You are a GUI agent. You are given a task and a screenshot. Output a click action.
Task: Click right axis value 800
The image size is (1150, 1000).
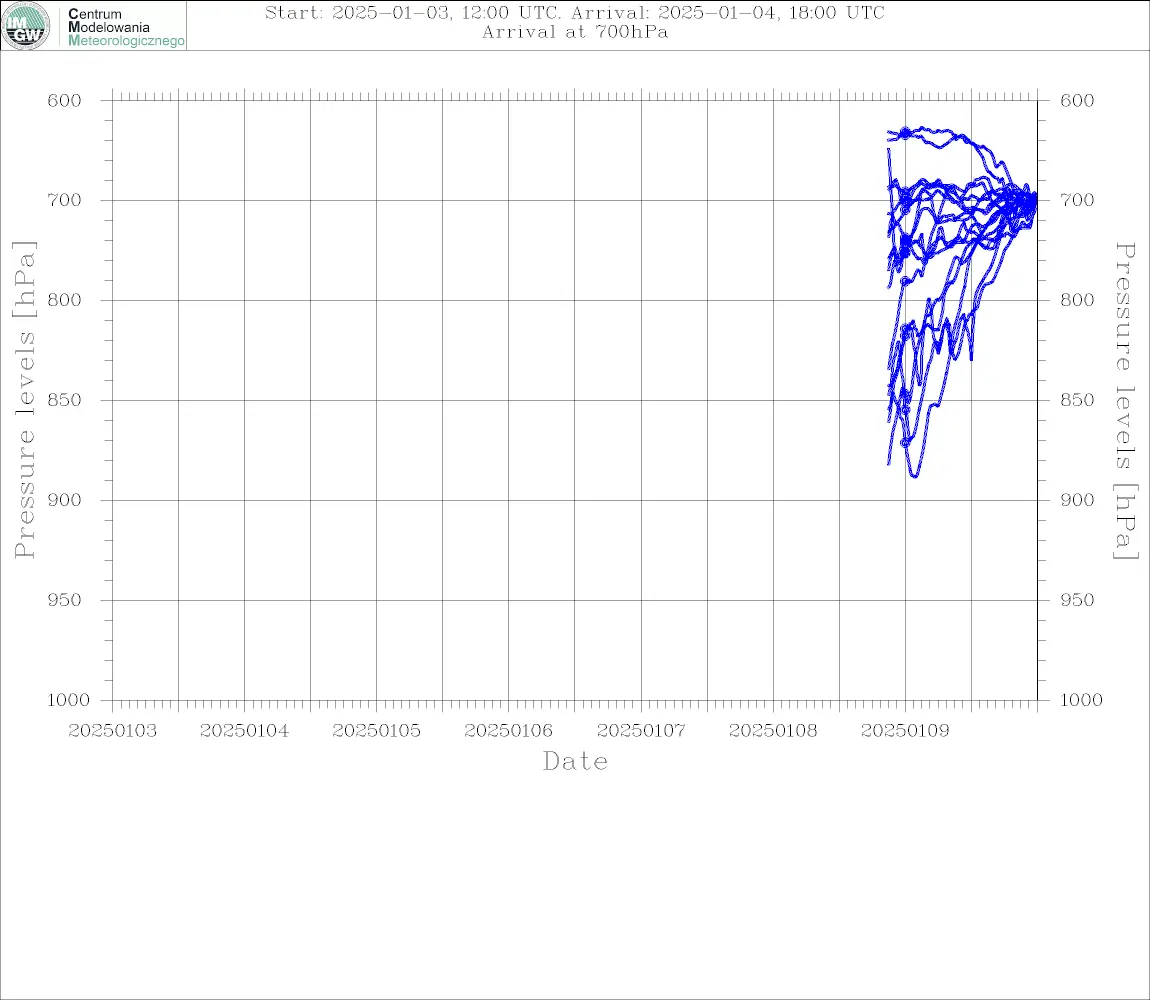coord(1077,300)
